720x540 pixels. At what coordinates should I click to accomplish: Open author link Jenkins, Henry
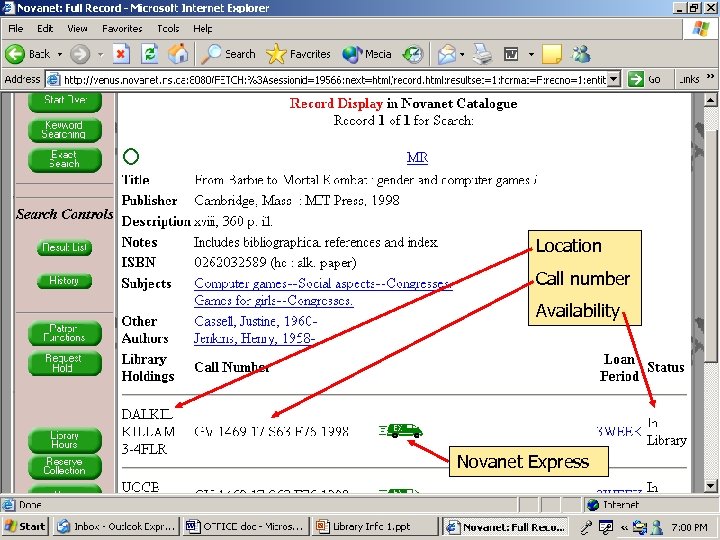pyautogui.click(x=254, y=338)
